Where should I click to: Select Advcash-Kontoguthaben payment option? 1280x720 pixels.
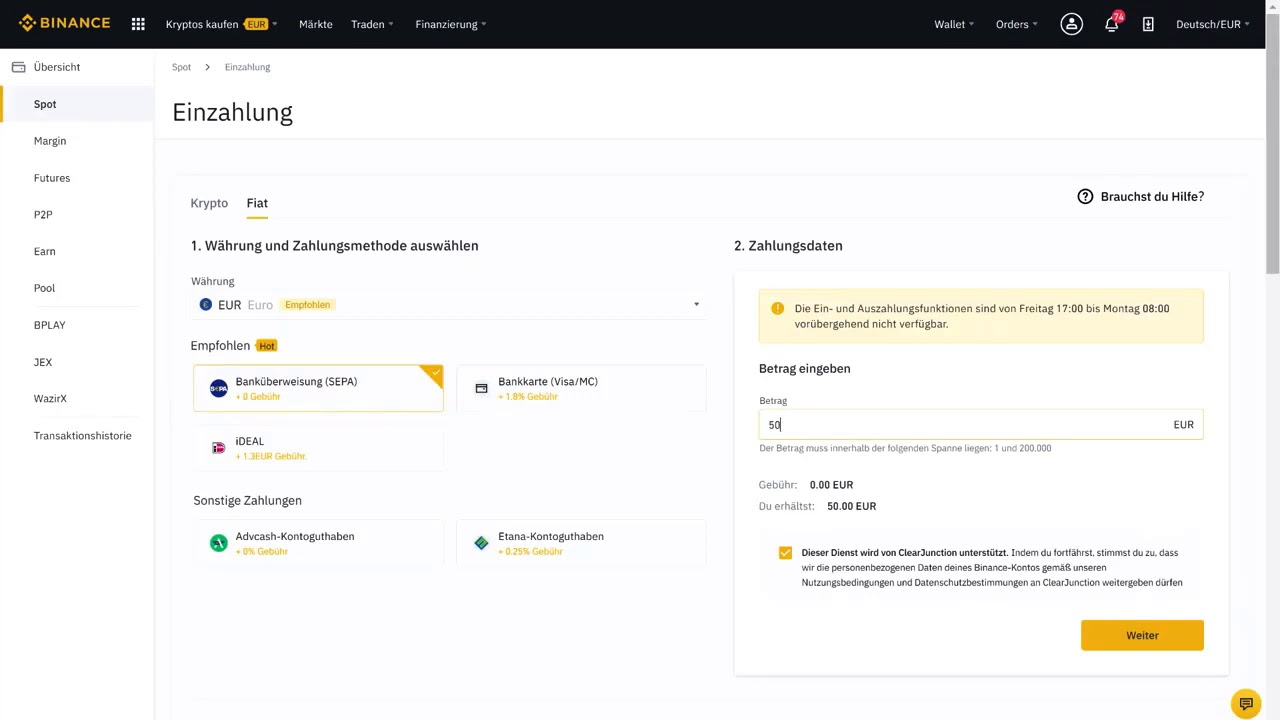(318, 543)
